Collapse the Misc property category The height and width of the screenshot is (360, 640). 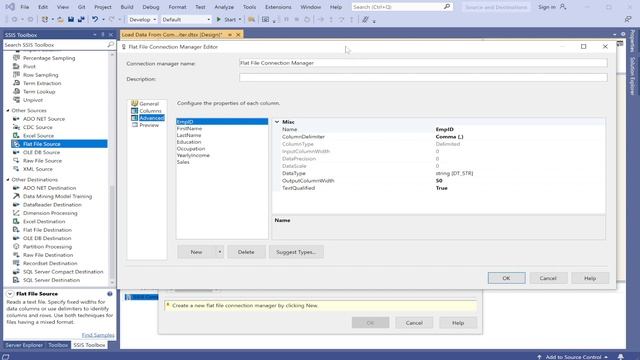[x=277, y=122]
